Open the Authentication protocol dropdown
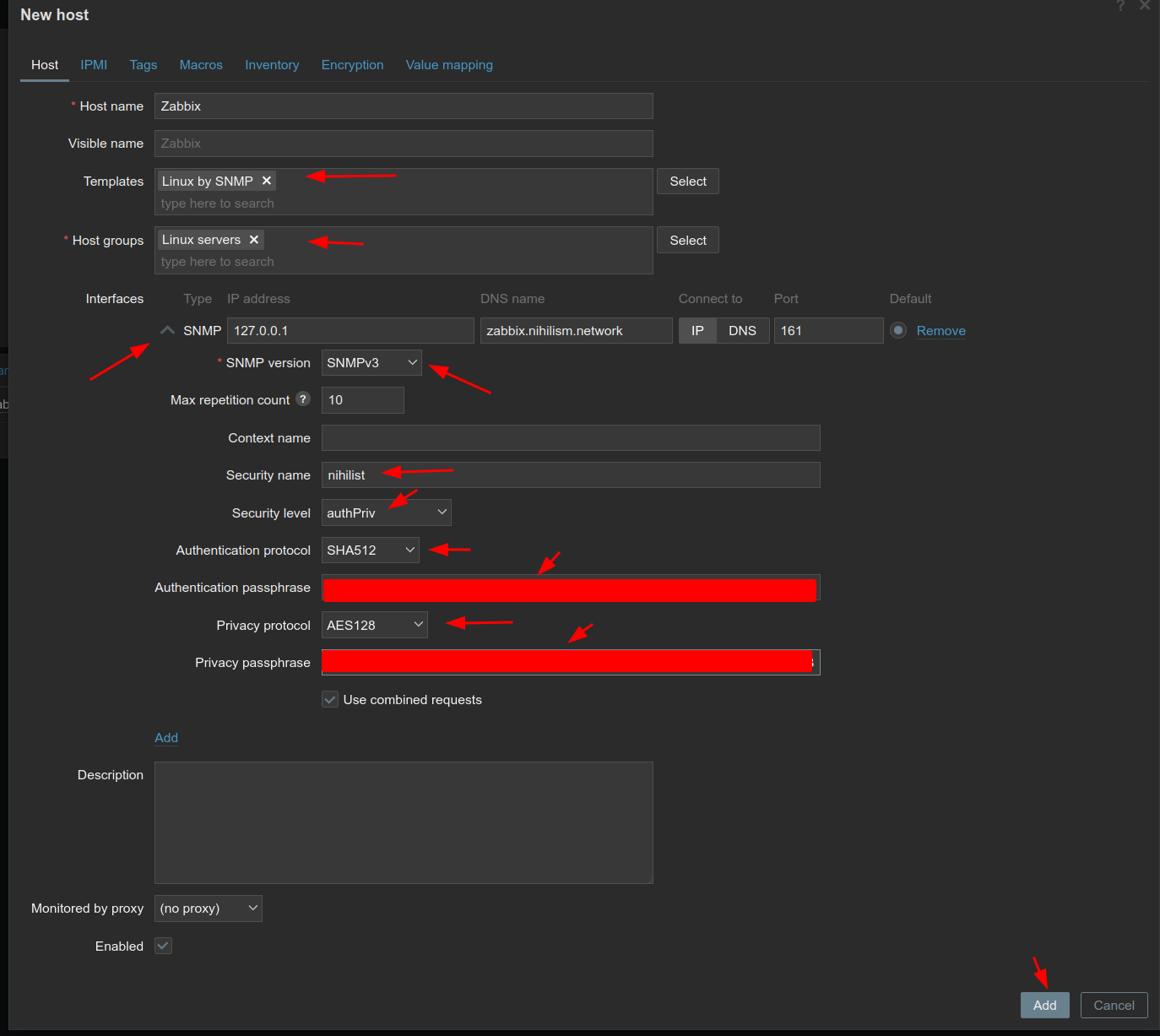The width and height of the screenshot is (1160, 1036). point(371,550)
